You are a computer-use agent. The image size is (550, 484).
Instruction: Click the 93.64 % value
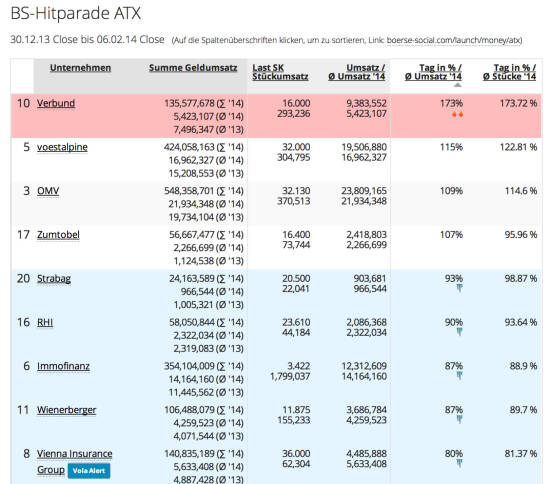tap(521, 323)
